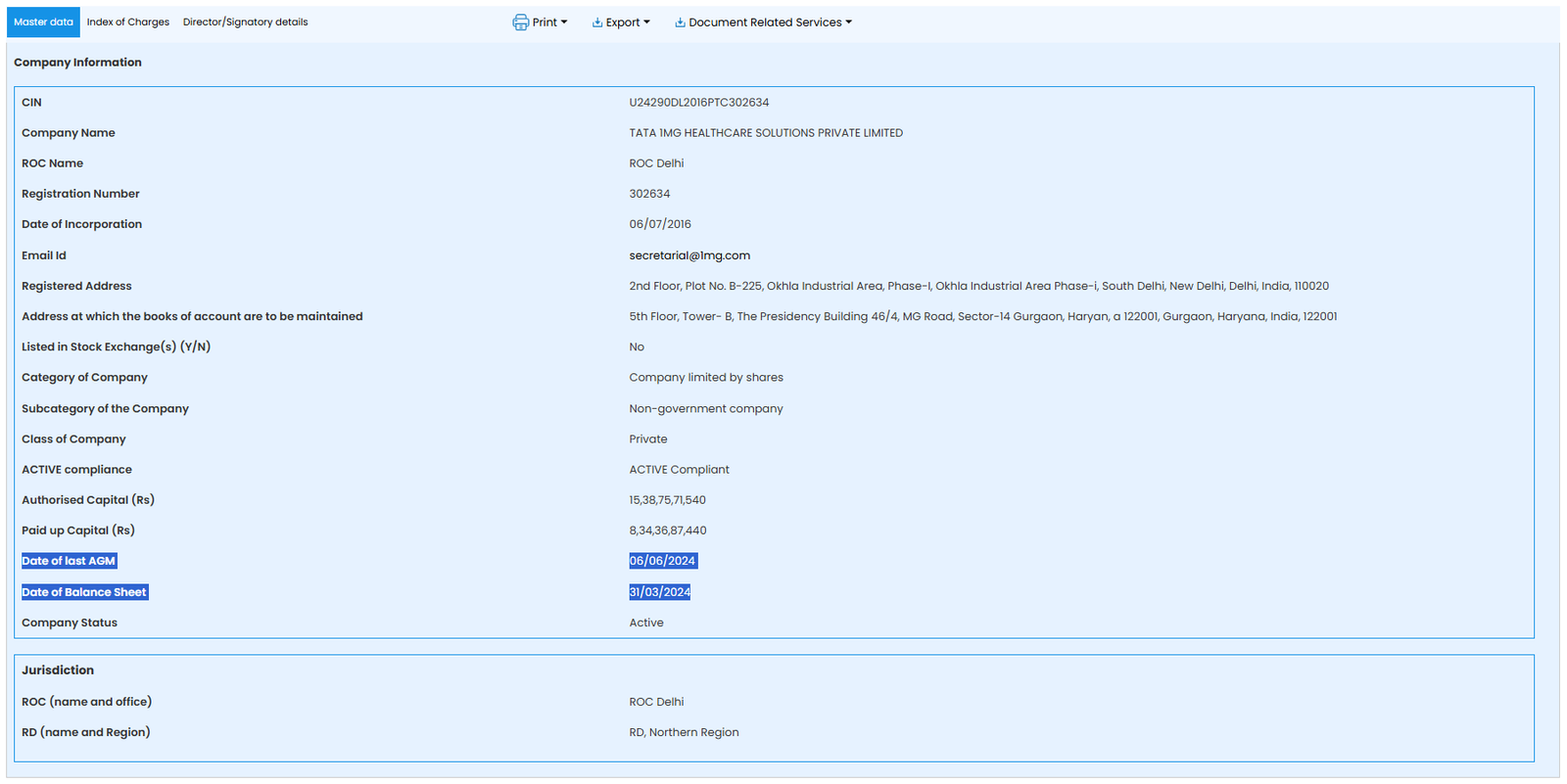Click books of account address 5th Floor
The height and width of the screenshot is (784, 1567).
click(983, 316)
